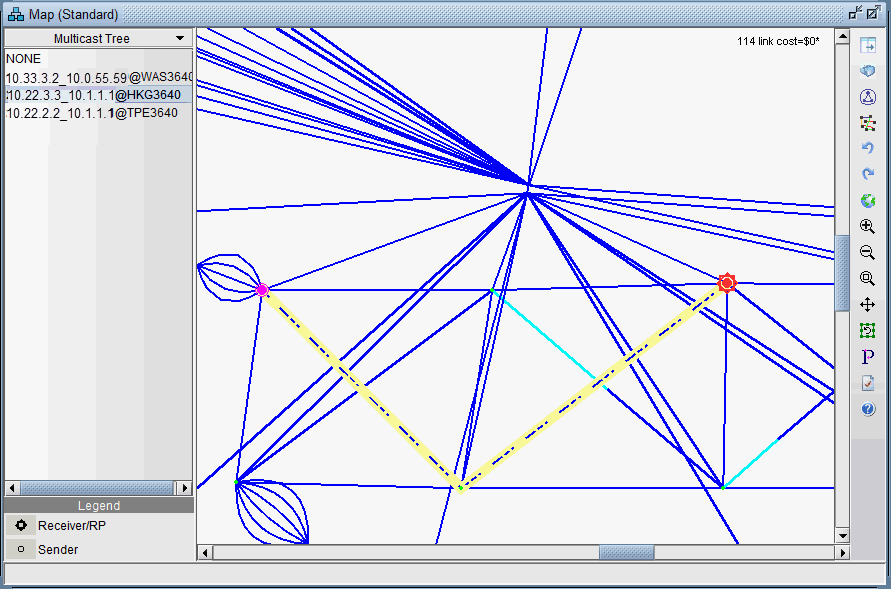Click the zoom out magnifier icon

(x=867, y=253)
